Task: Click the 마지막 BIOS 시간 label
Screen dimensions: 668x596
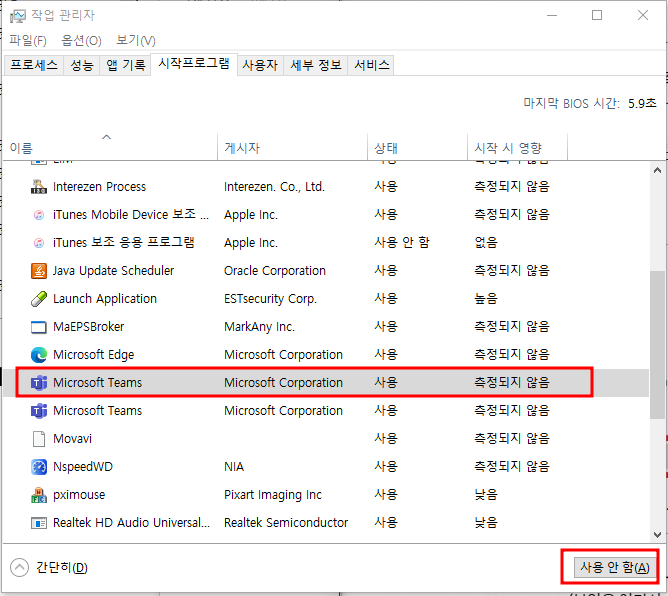Action: (571, 104)
